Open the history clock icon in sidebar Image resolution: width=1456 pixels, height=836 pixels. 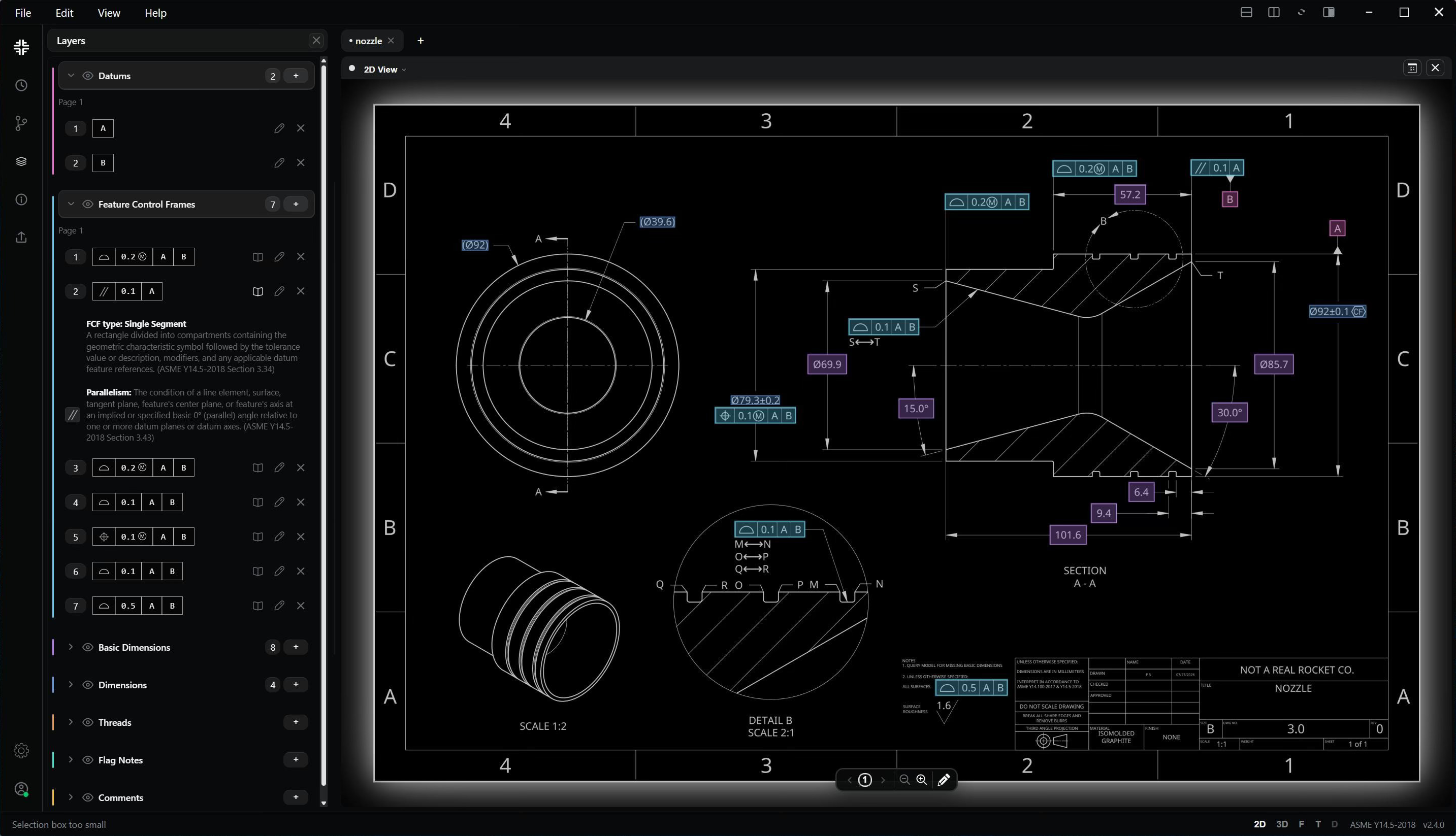point(21,86)
